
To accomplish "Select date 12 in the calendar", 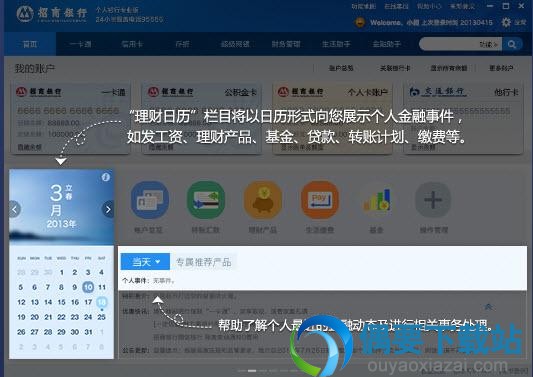I will coord(21,302).
